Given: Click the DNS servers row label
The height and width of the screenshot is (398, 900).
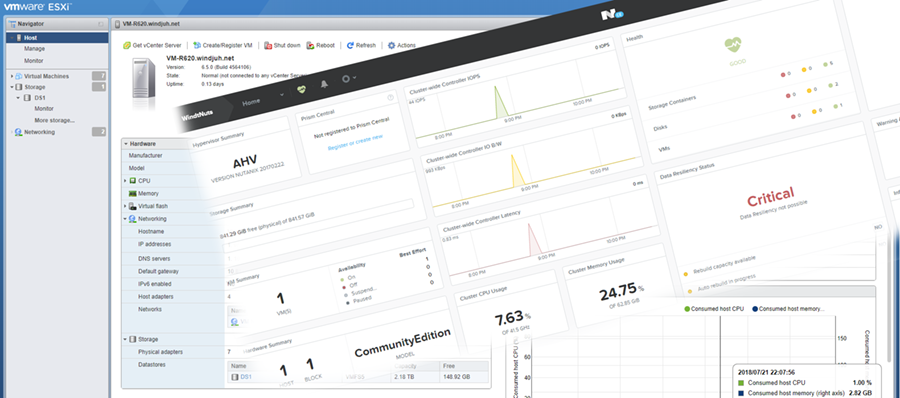Looking at the screenshot, I should click(154, 258).
